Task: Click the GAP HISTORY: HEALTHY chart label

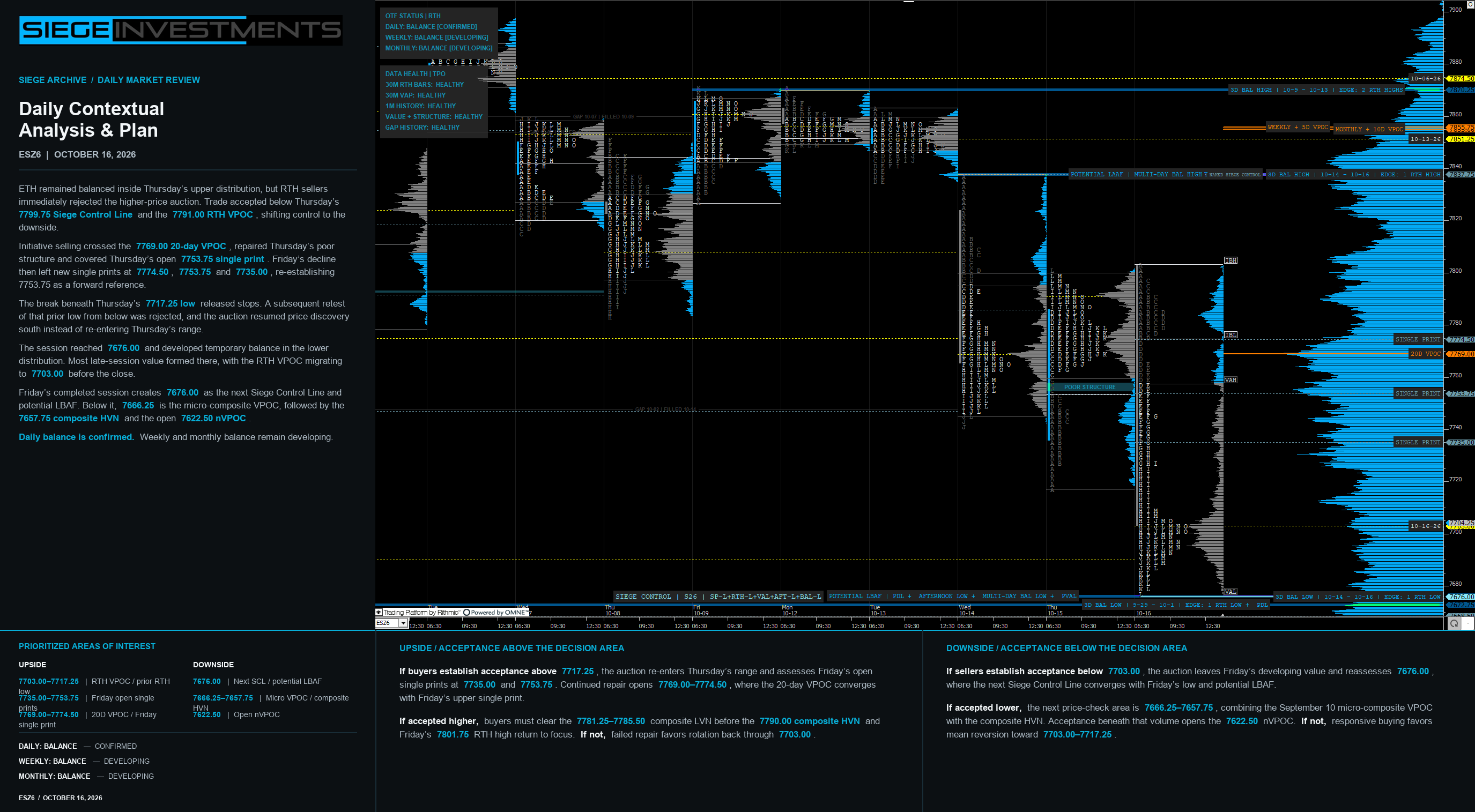Action: tap(423, 128)
